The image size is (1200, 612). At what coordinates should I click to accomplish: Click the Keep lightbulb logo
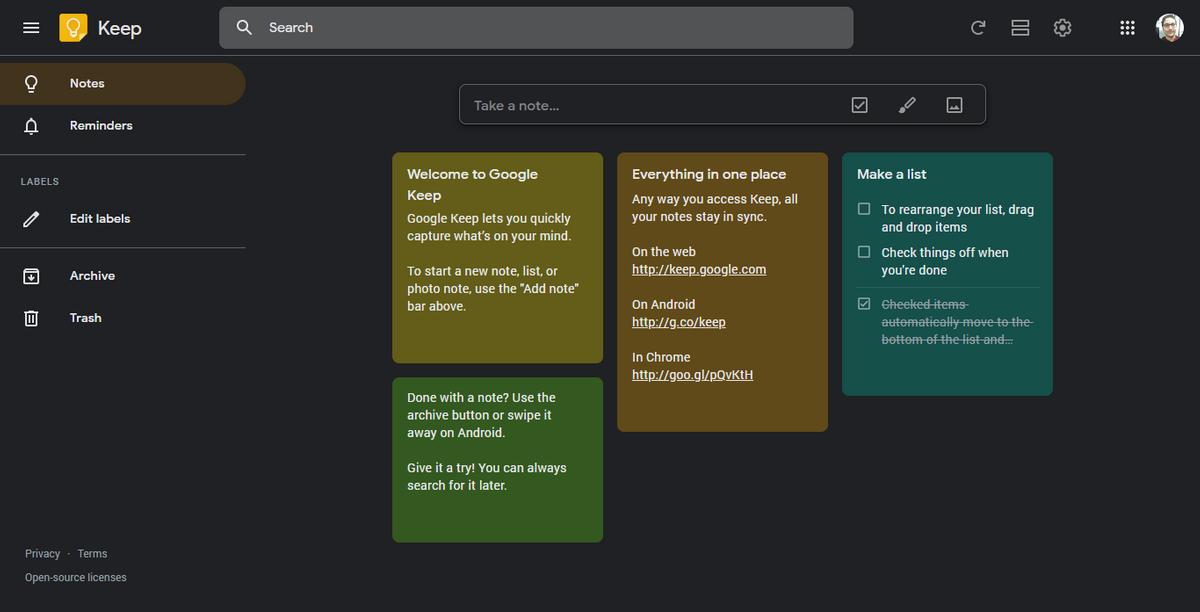point(72,27)
